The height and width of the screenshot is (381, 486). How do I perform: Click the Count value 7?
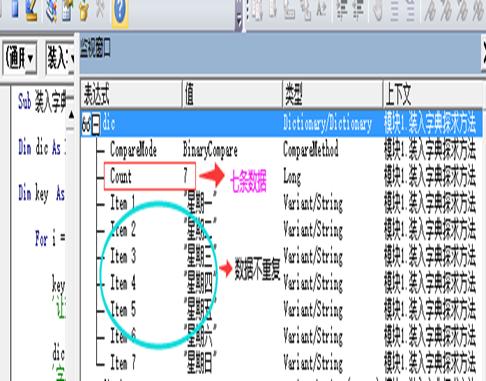click(185, 175)
